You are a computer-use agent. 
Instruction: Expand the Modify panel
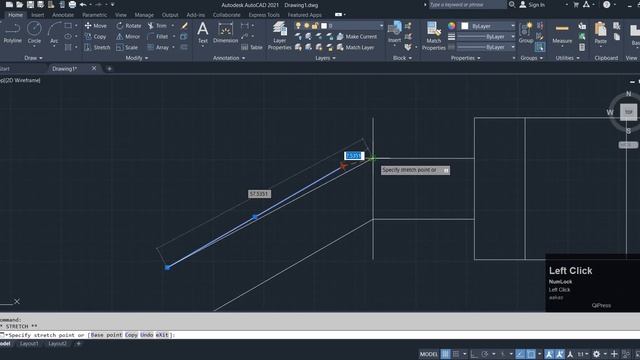pyautogui.click(x=137, y=58)
